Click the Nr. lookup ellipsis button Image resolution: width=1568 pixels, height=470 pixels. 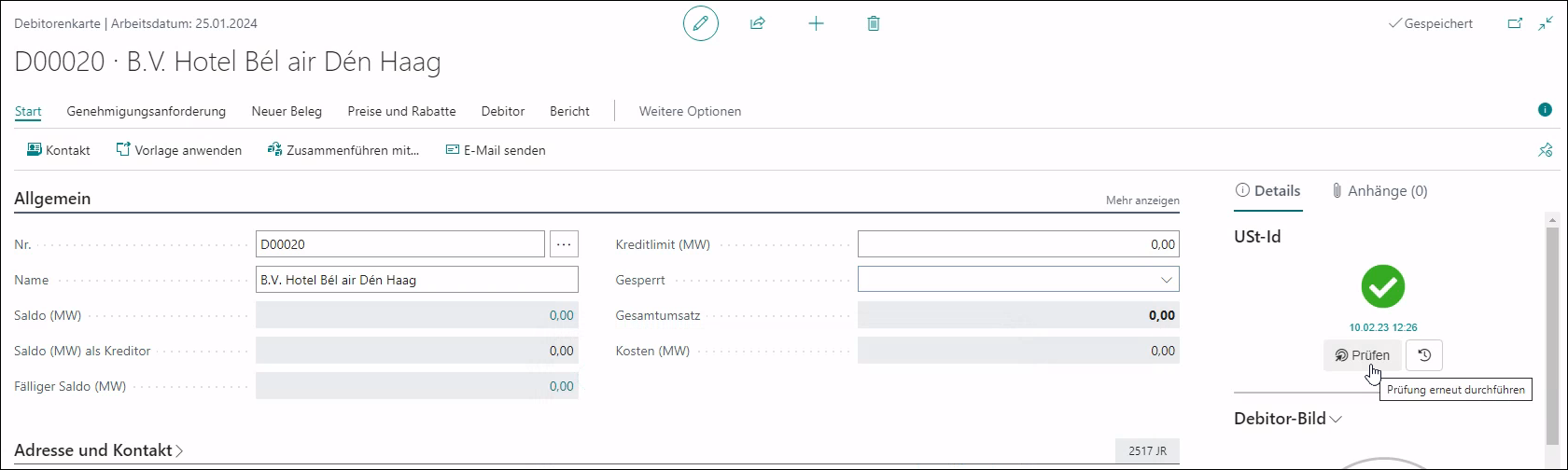564,244
